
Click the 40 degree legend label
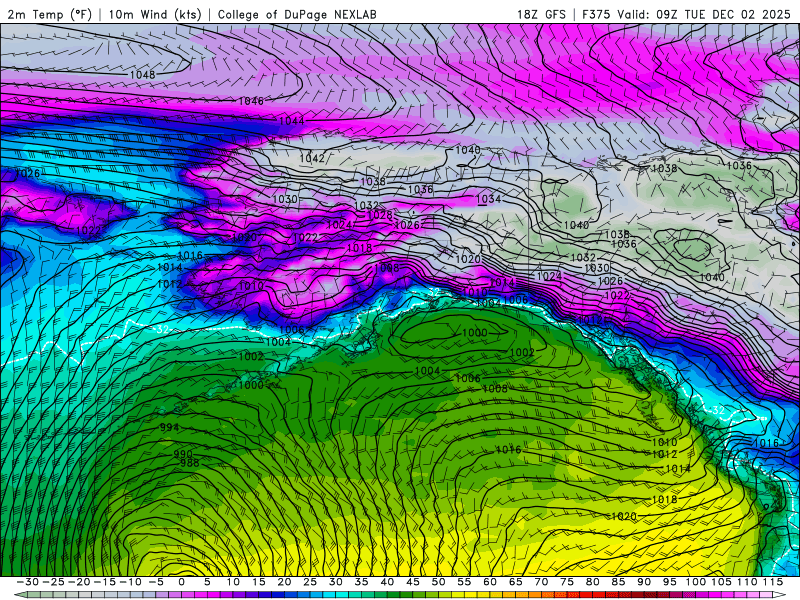click(x=387, y=582)
